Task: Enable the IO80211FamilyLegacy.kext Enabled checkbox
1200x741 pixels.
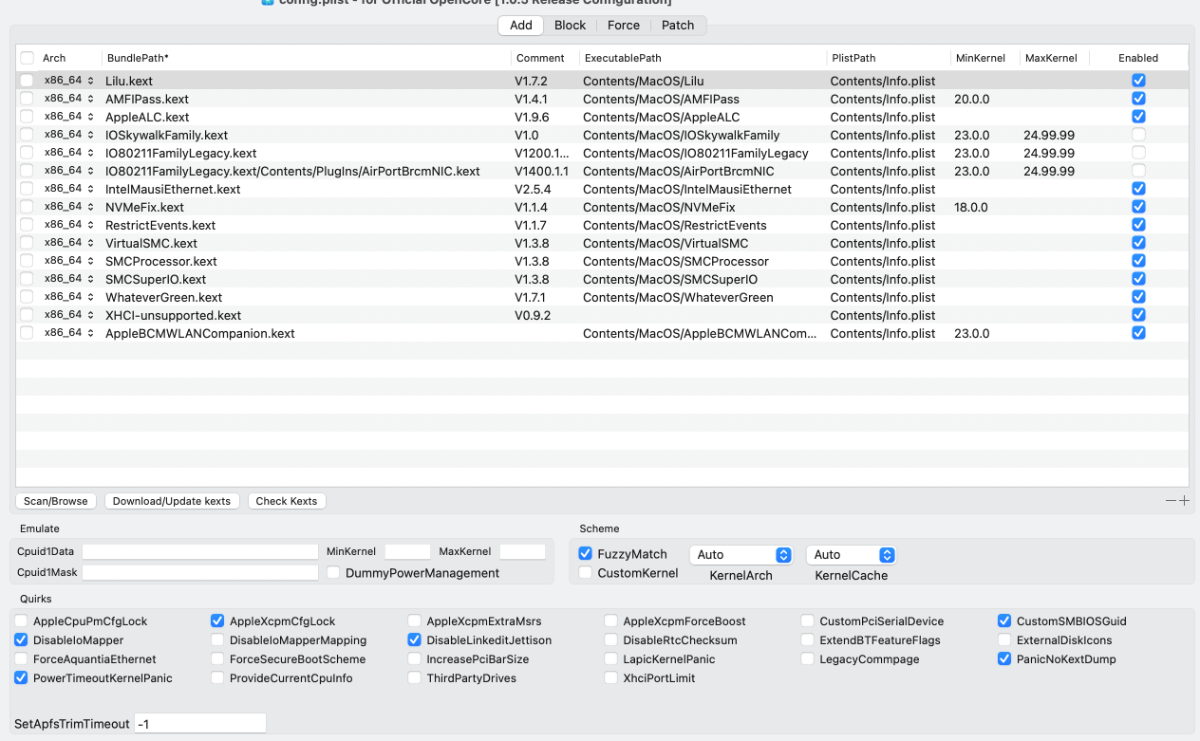Action: (x=1138, y=152)
